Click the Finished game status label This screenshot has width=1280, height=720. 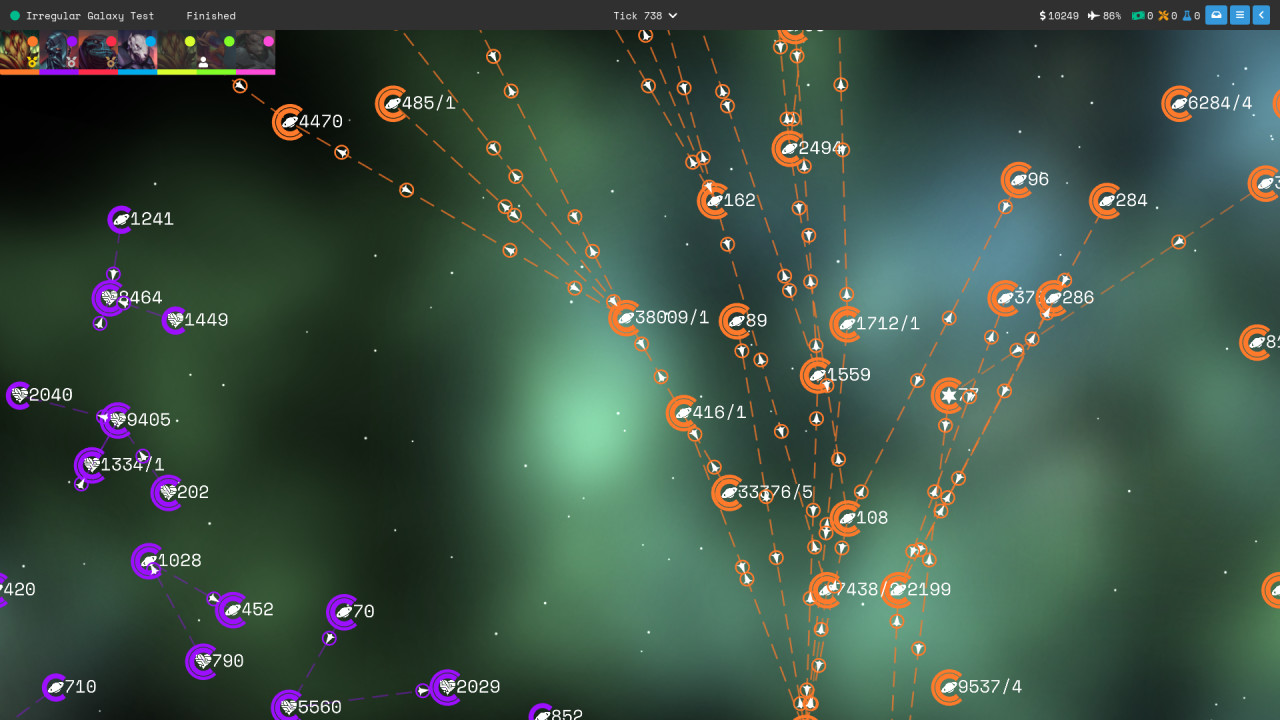(x=211, y=15)
